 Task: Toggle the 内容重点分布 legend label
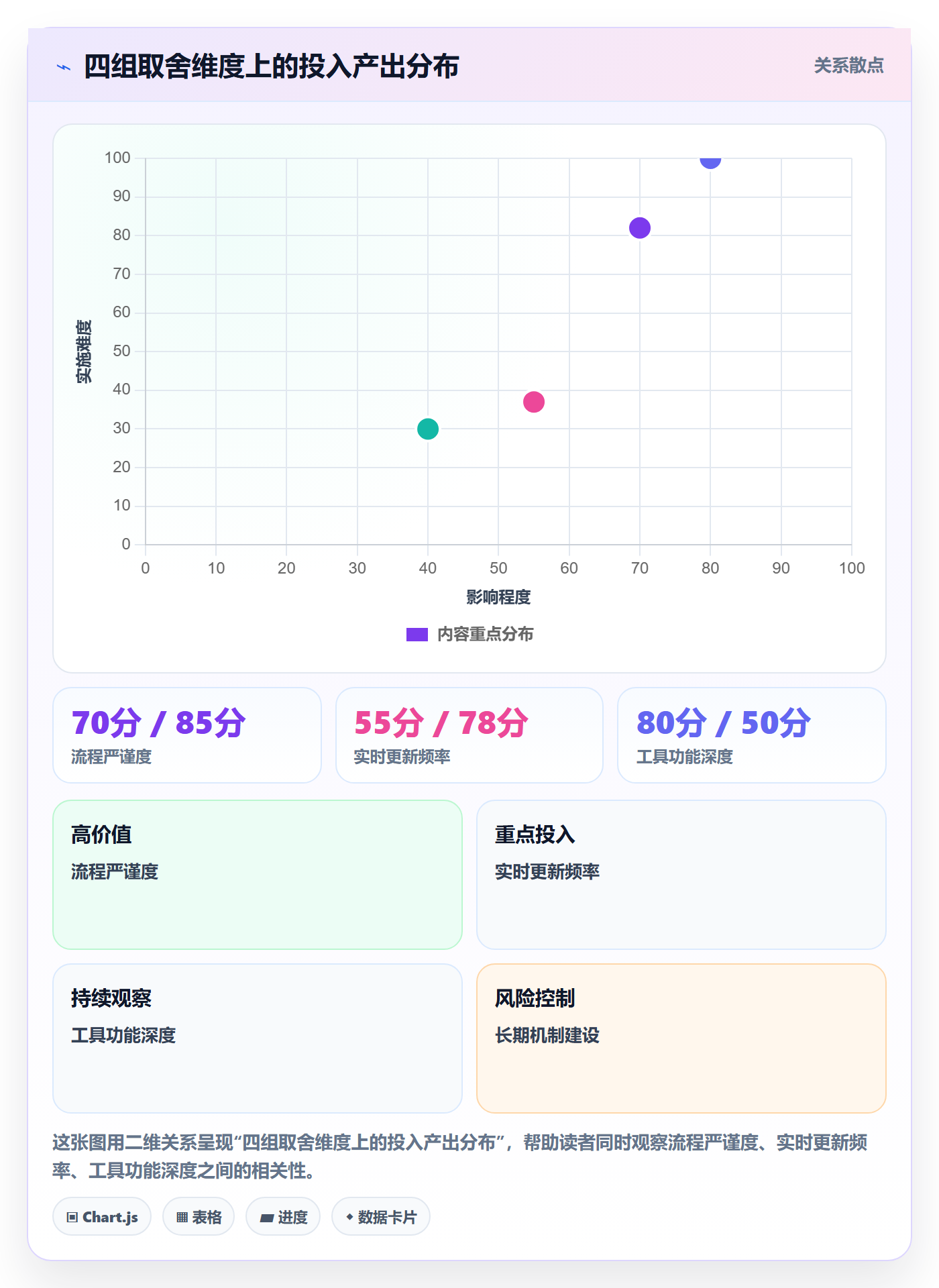pos(485,635)
